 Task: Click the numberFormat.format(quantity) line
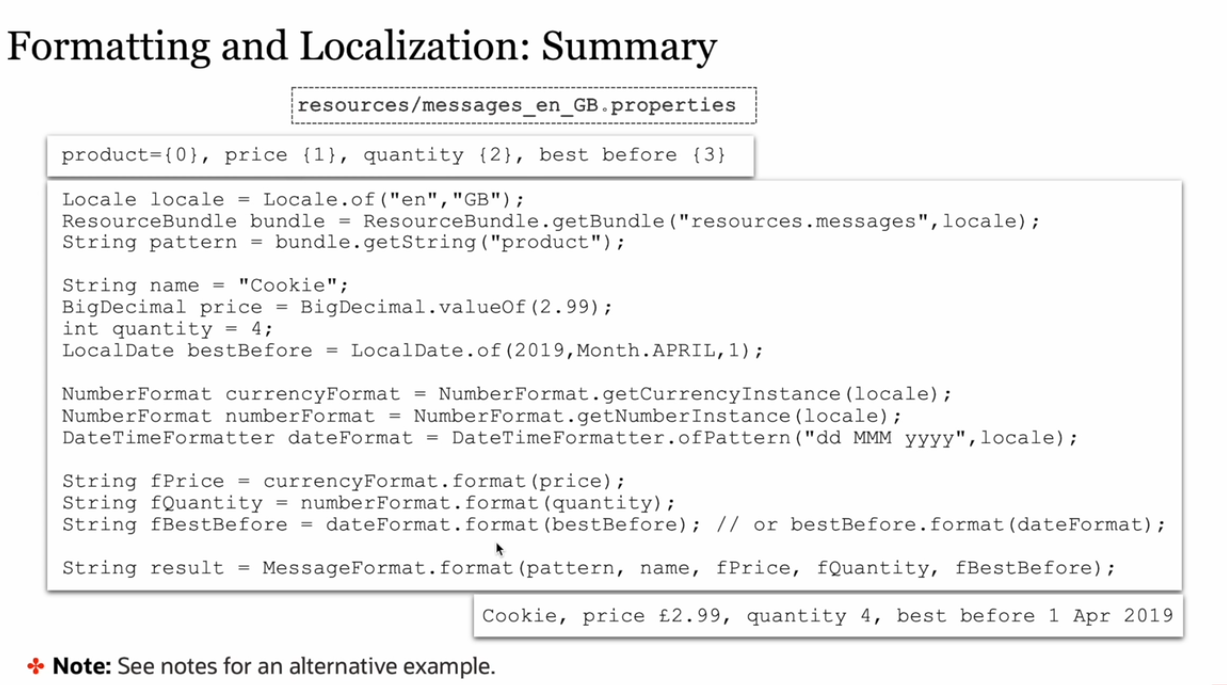click(368, 502)
